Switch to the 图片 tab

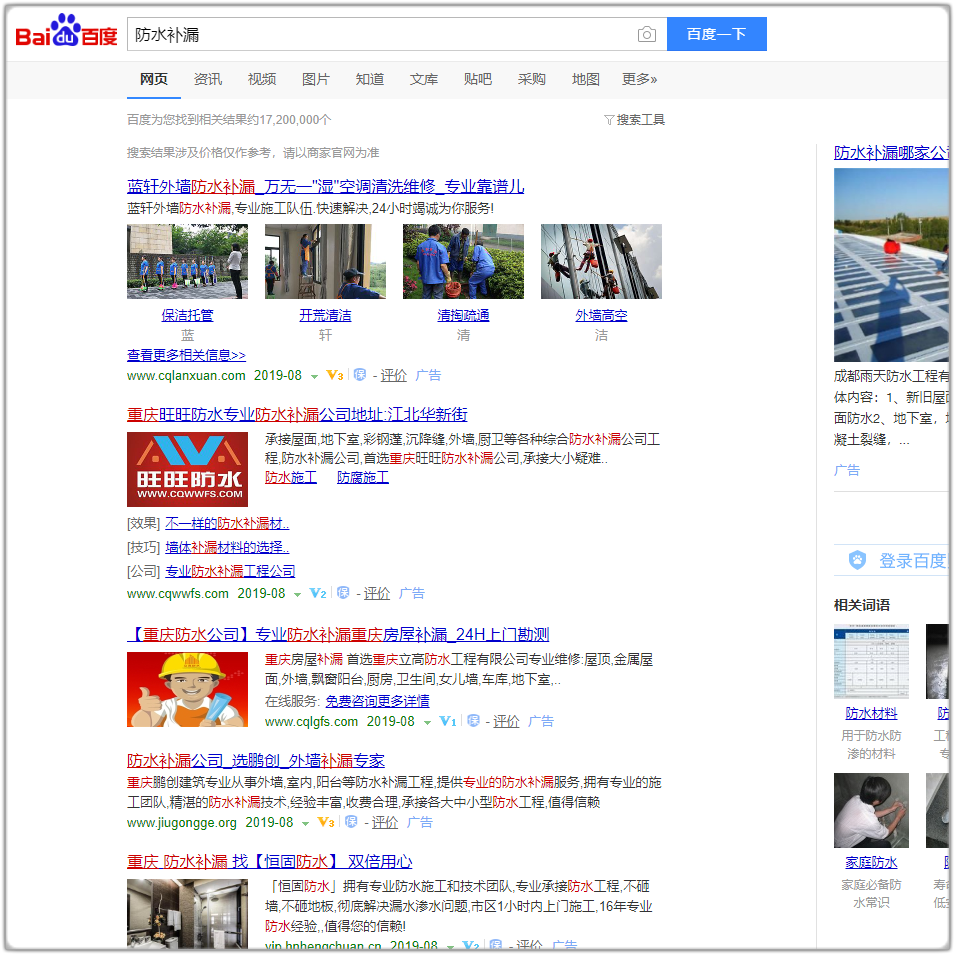point(316,79)
